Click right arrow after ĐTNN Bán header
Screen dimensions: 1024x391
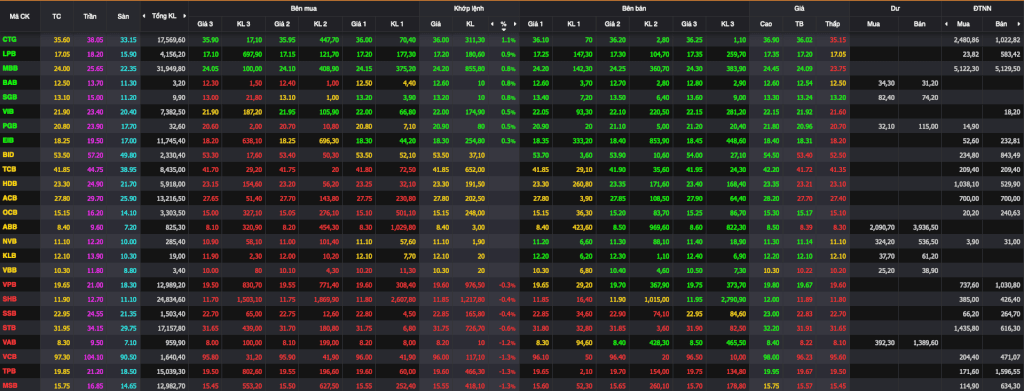(1020, 24)
